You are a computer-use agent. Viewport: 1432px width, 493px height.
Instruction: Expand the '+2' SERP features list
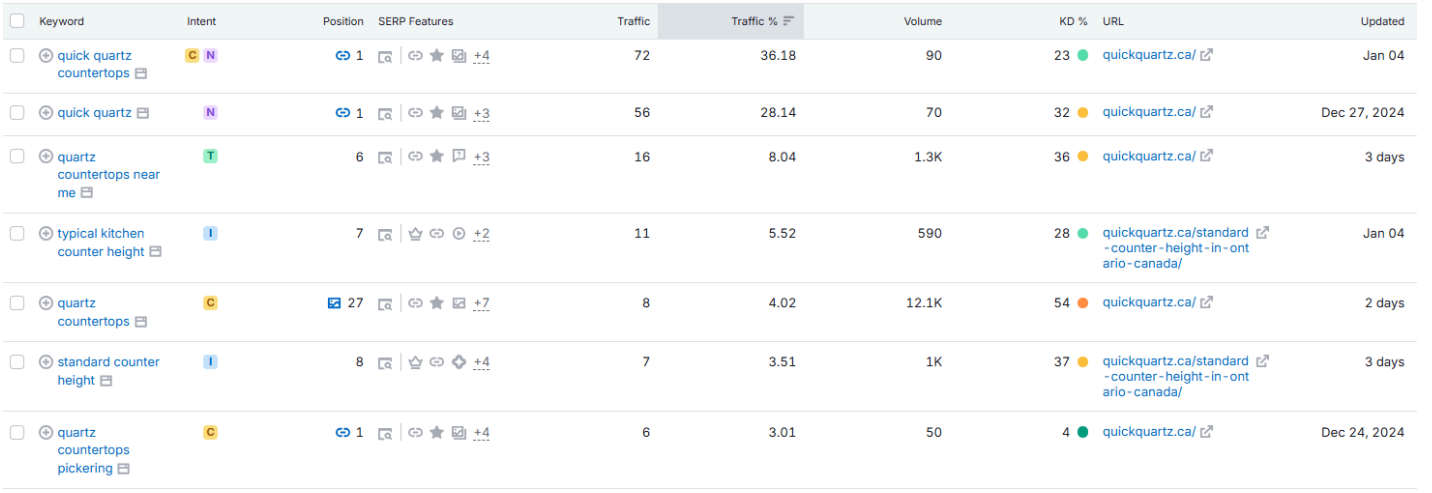[481, 234]
